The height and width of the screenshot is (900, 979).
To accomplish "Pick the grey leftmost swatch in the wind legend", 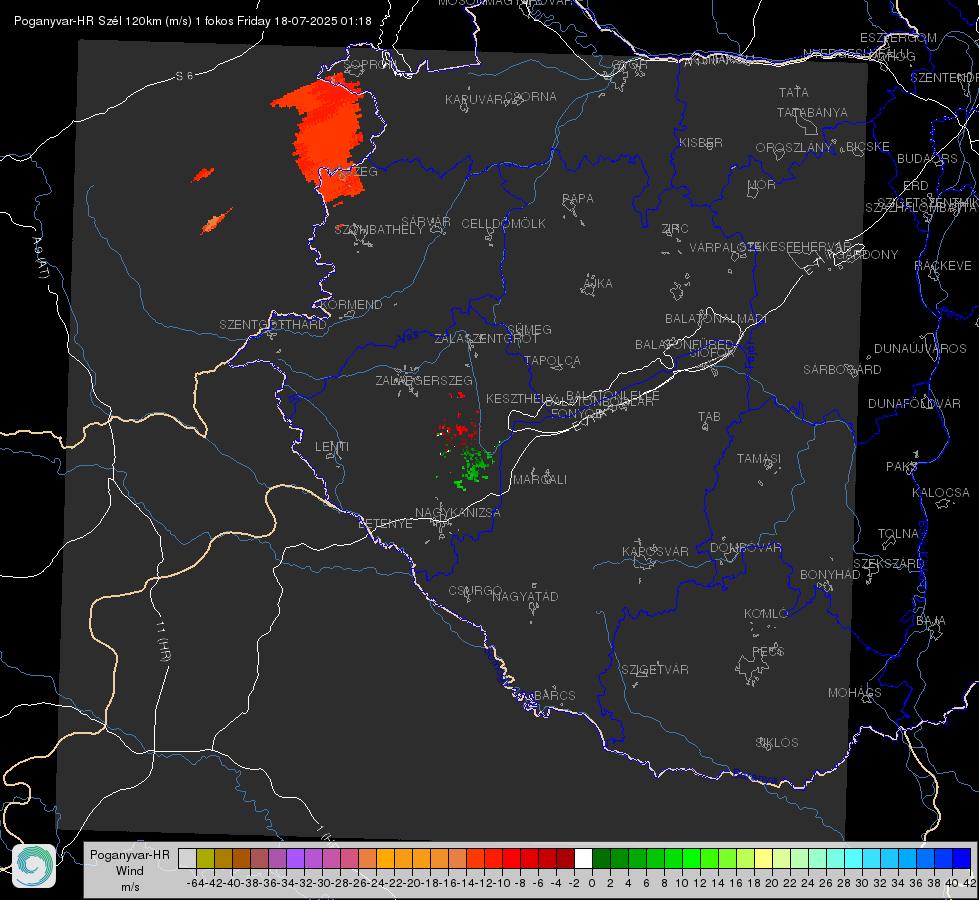I will click(187, 858).
